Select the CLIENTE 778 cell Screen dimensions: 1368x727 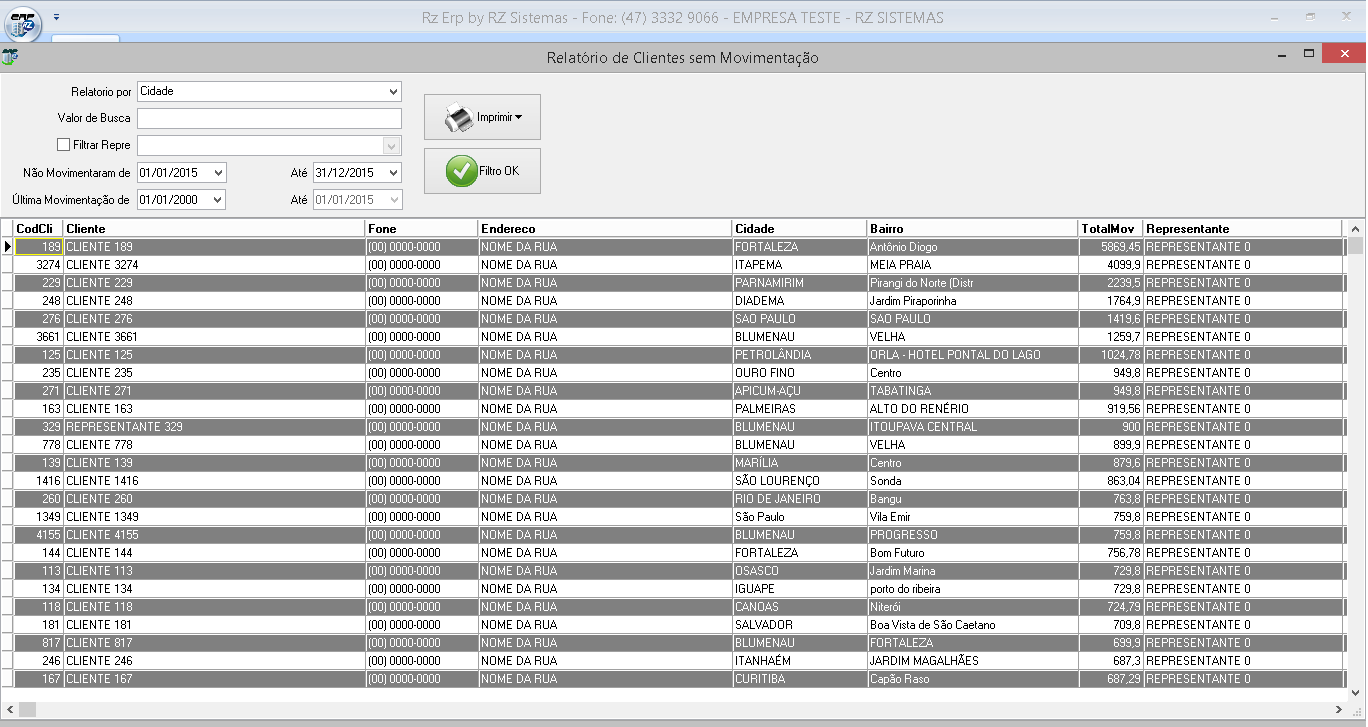[214, 445]
